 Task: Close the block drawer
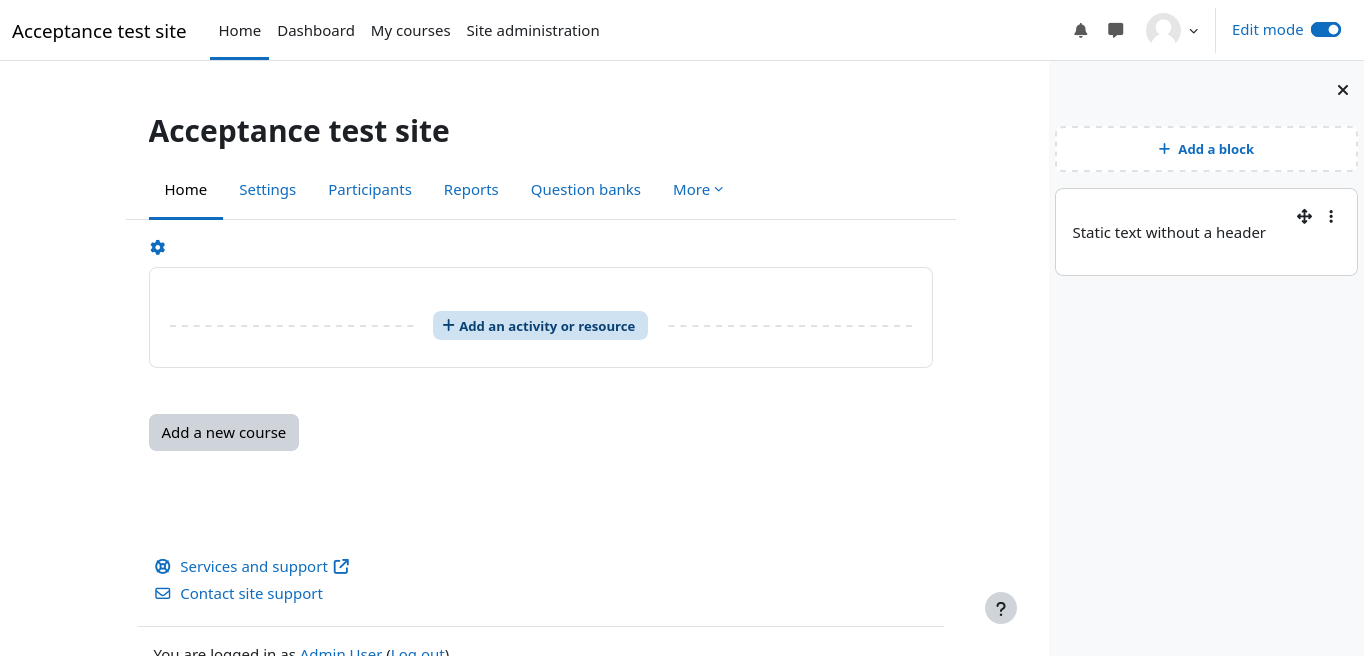(x=1343, y=90)
